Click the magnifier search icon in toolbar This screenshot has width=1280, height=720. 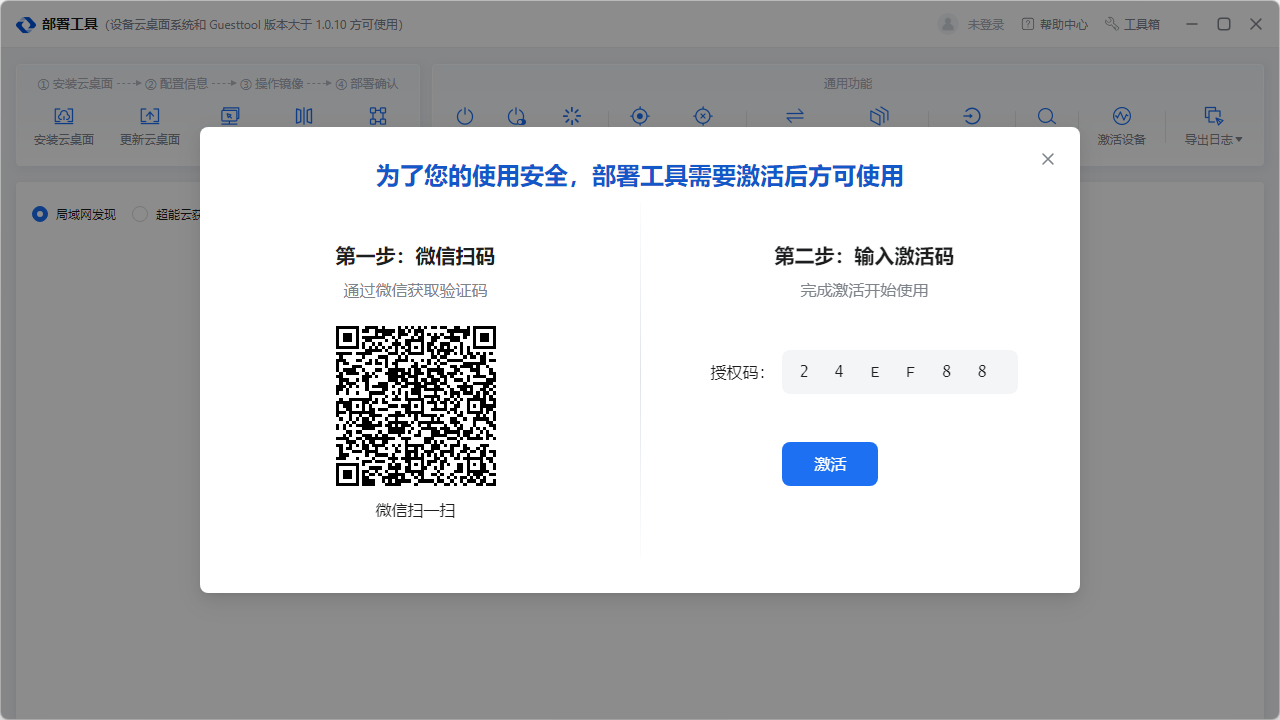[1046, 116]
